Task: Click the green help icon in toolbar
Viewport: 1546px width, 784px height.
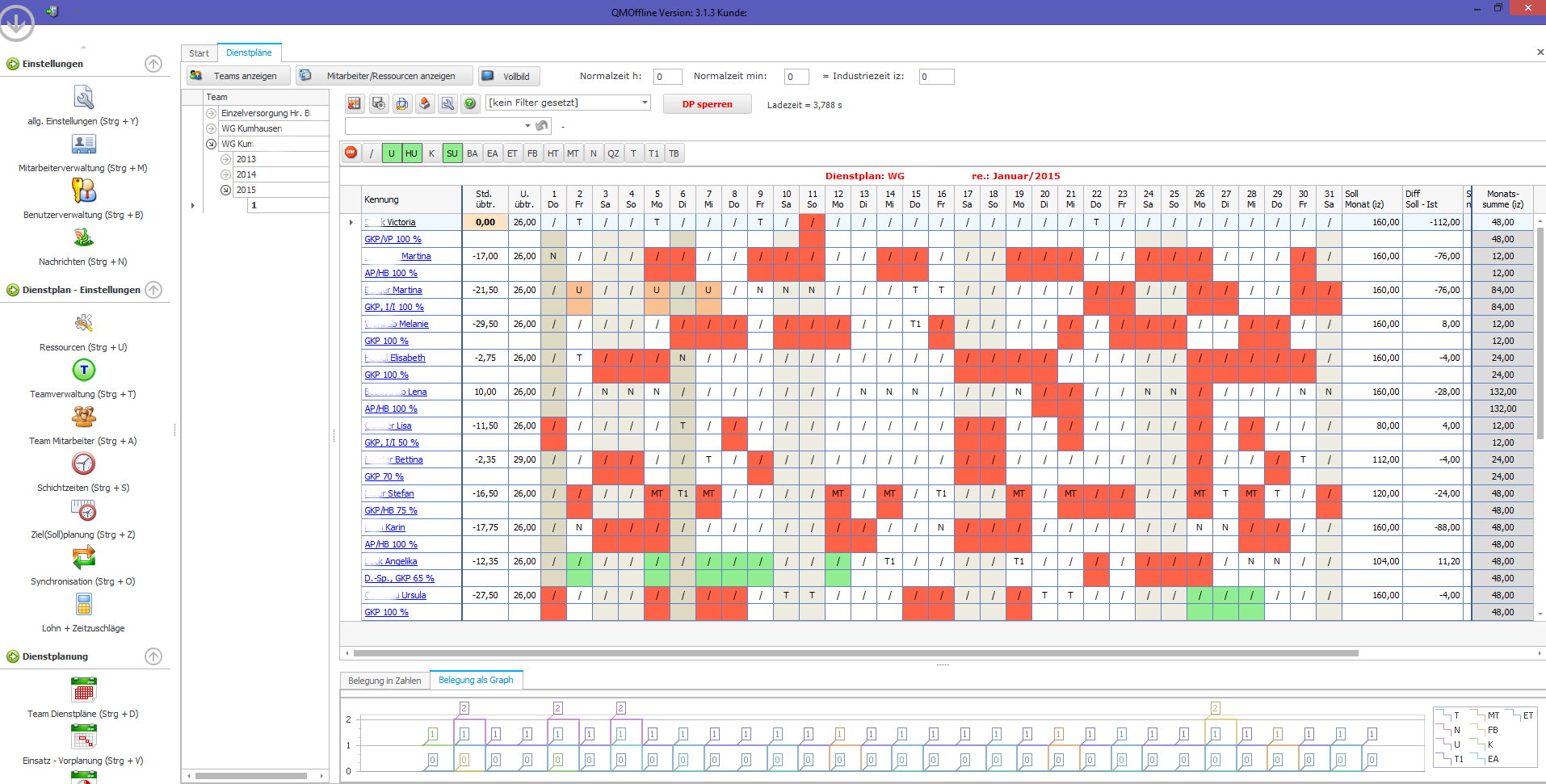Action: click(469, 103)
